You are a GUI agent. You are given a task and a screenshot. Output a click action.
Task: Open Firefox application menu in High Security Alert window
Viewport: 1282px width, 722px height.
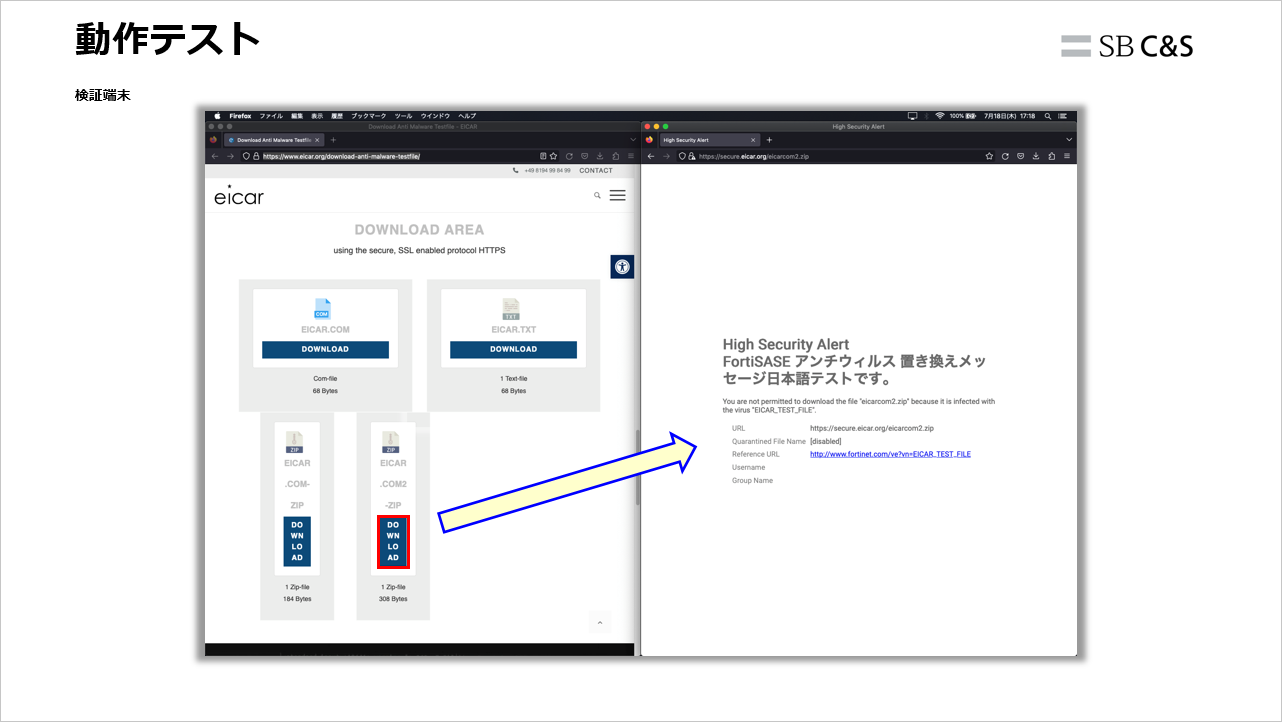(x=1067, y=156)
